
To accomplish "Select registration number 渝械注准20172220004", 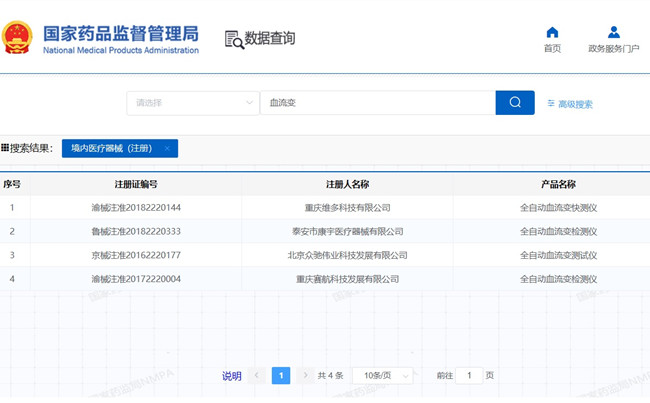I will click(x=136, y=279).
